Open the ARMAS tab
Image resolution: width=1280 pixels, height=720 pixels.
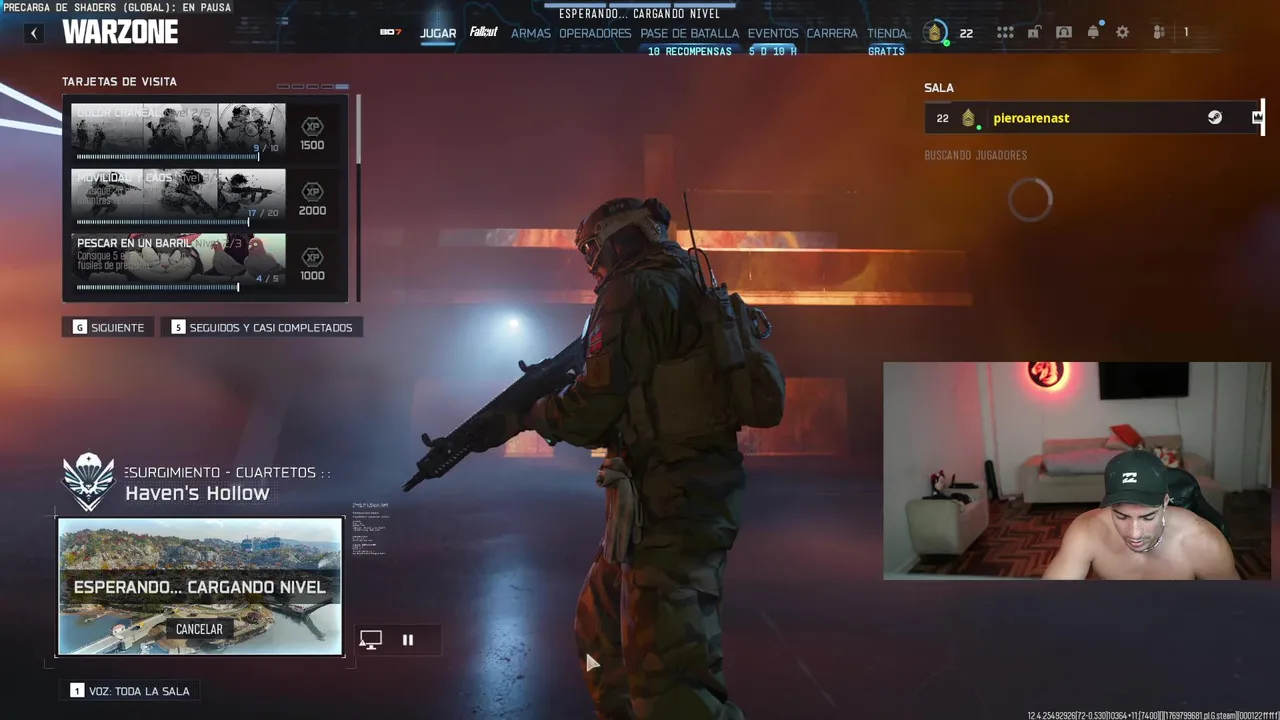point(531,33)
